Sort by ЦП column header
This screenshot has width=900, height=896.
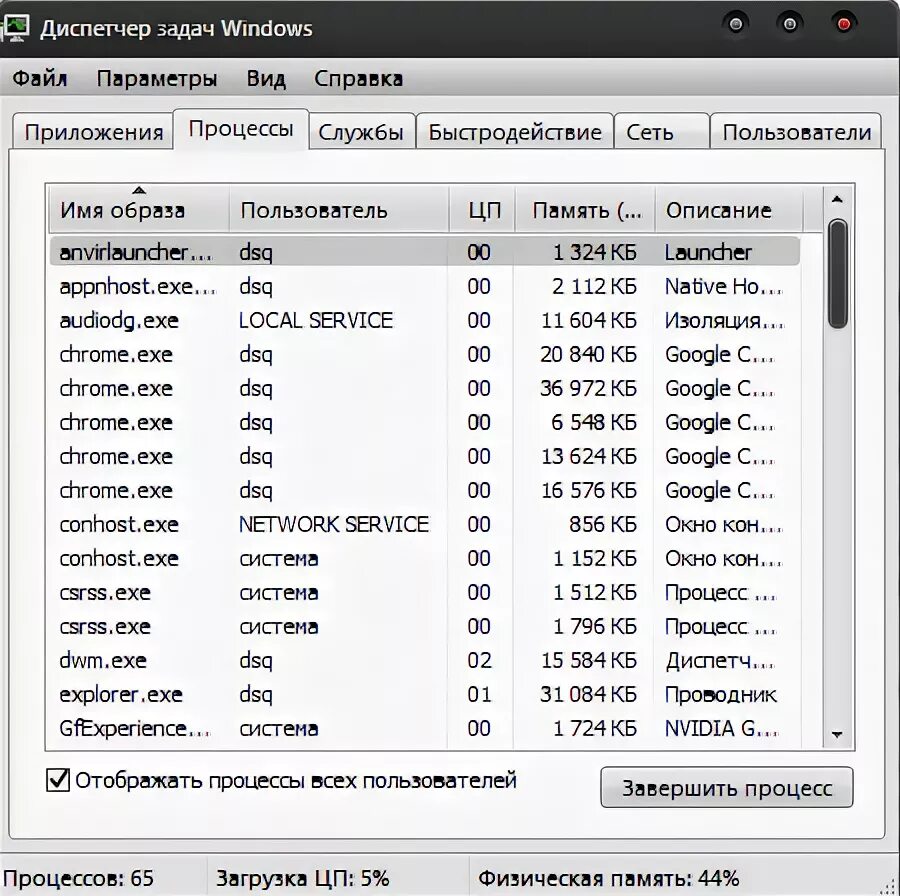(x=482, y=210)
